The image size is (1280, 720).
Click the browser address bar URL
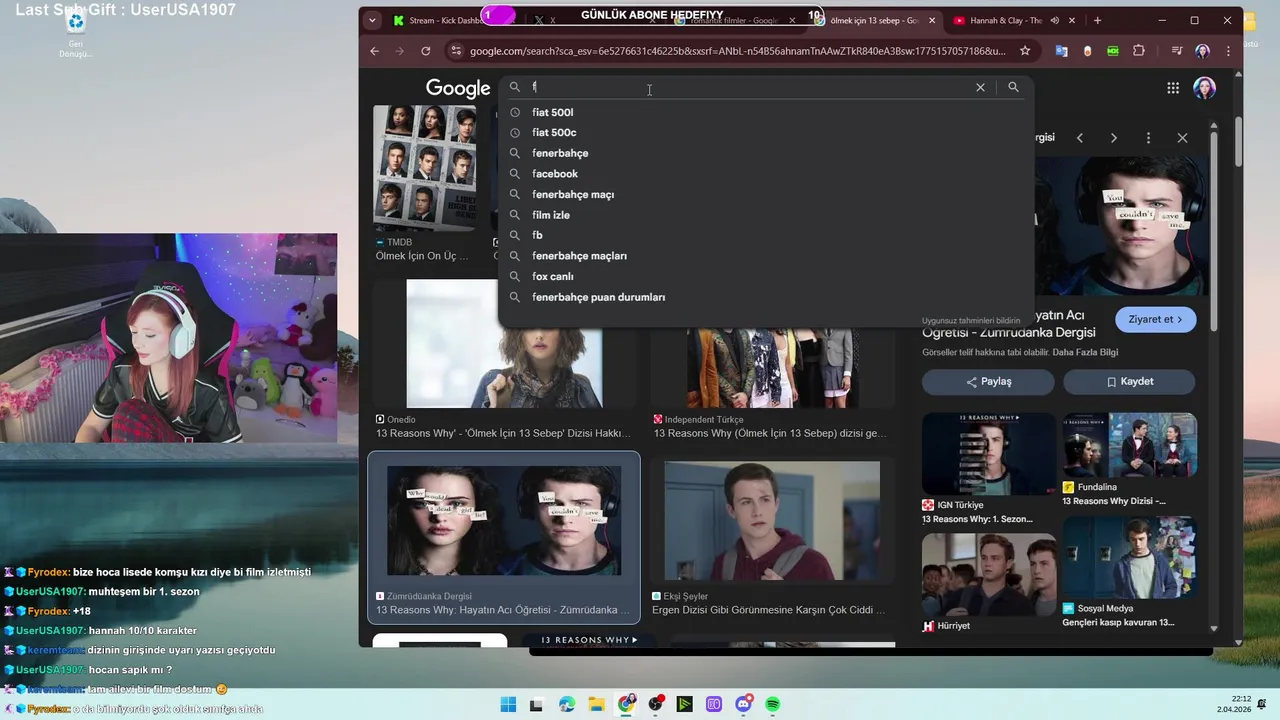738,51
